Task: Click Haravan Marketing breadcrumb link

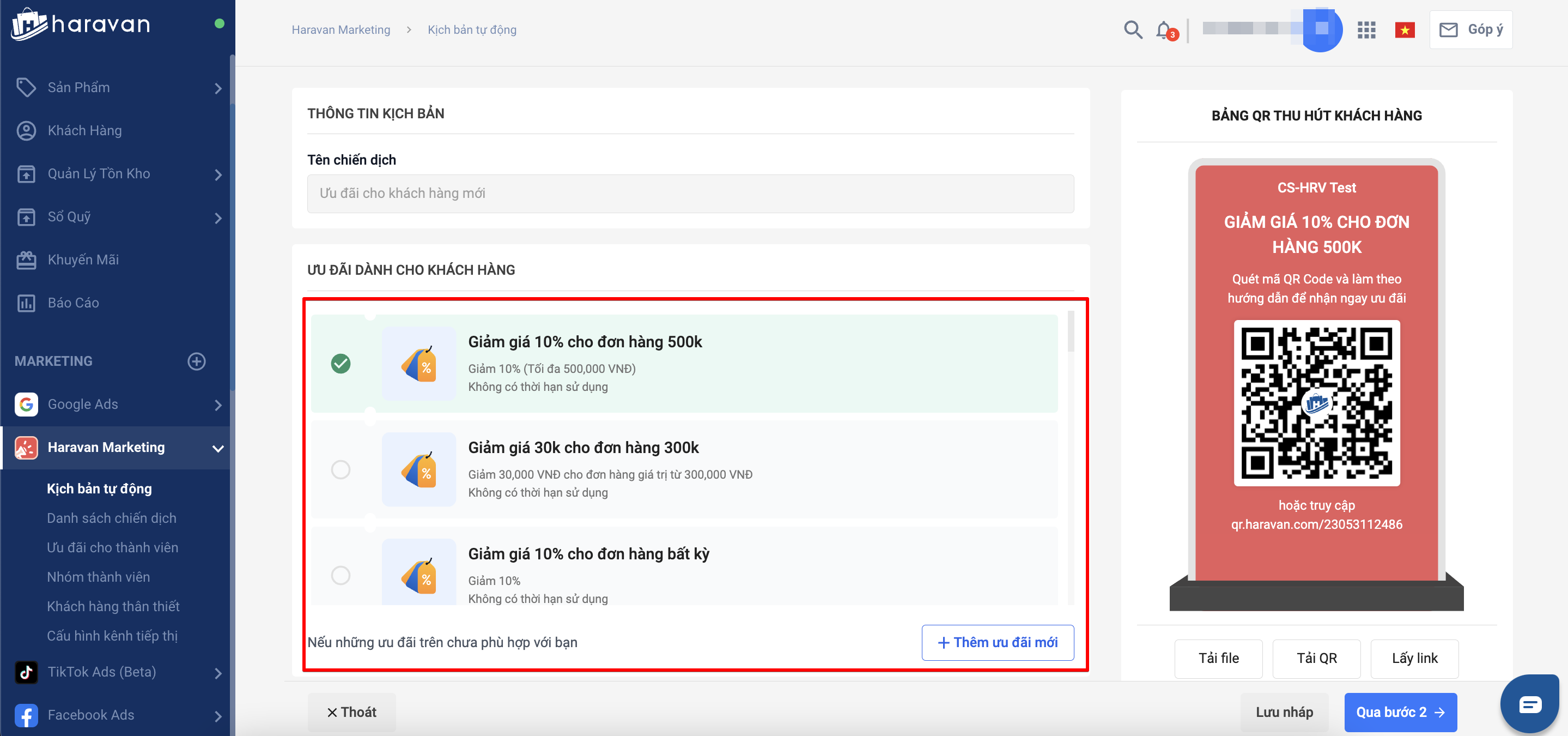Action: [341, 30]
